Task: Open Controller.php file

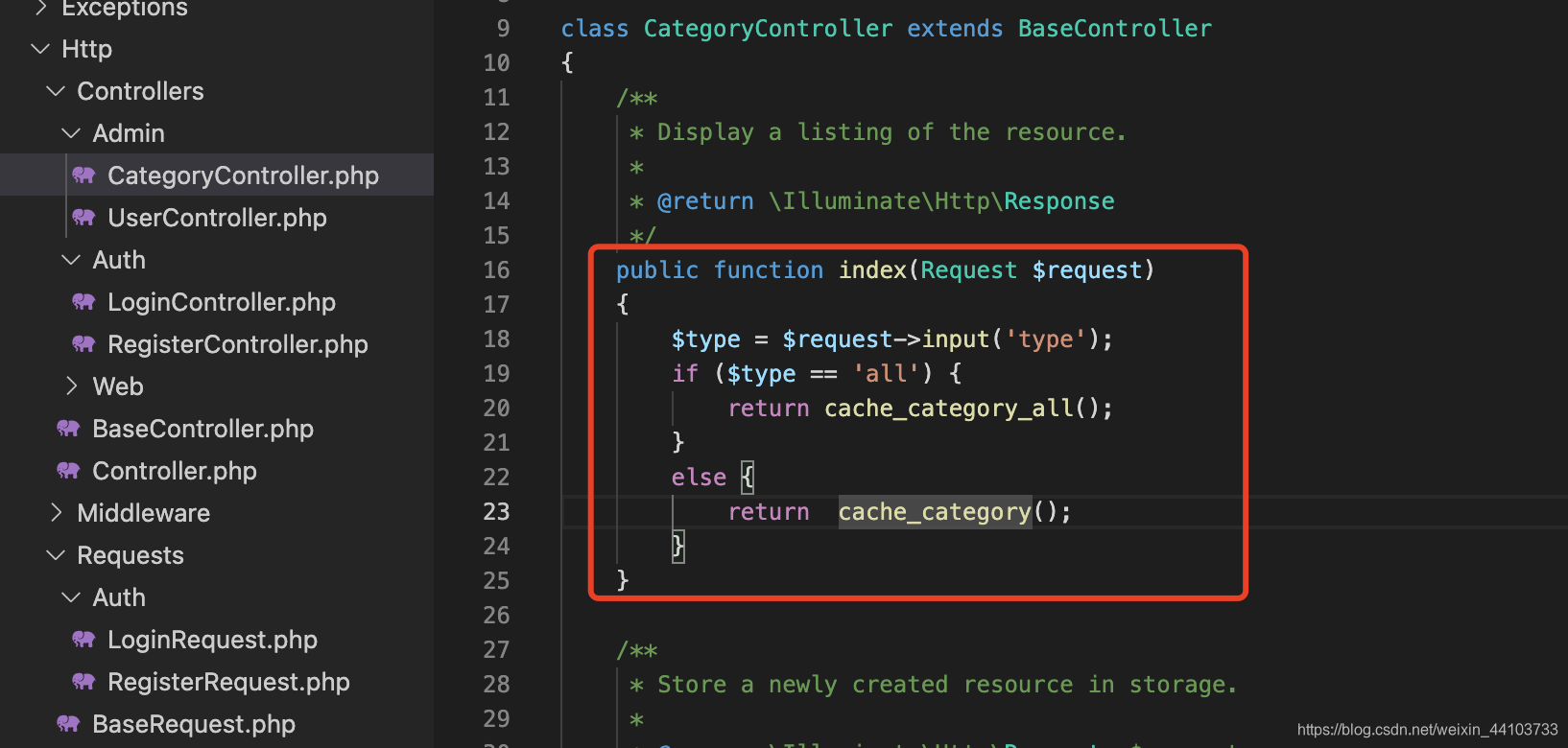Action: (175, 471)
